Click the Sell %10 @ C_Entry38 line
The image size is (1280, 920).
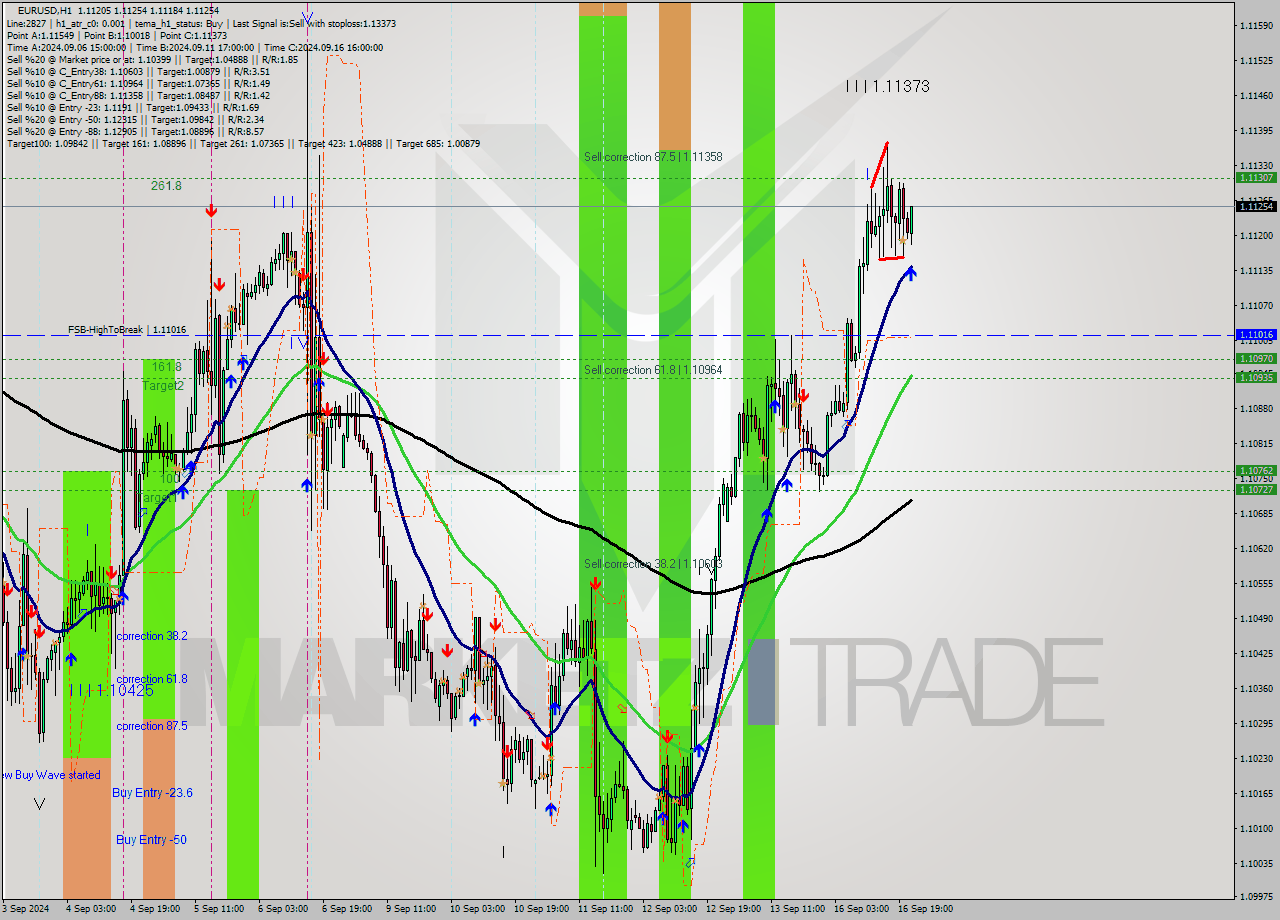138,71
